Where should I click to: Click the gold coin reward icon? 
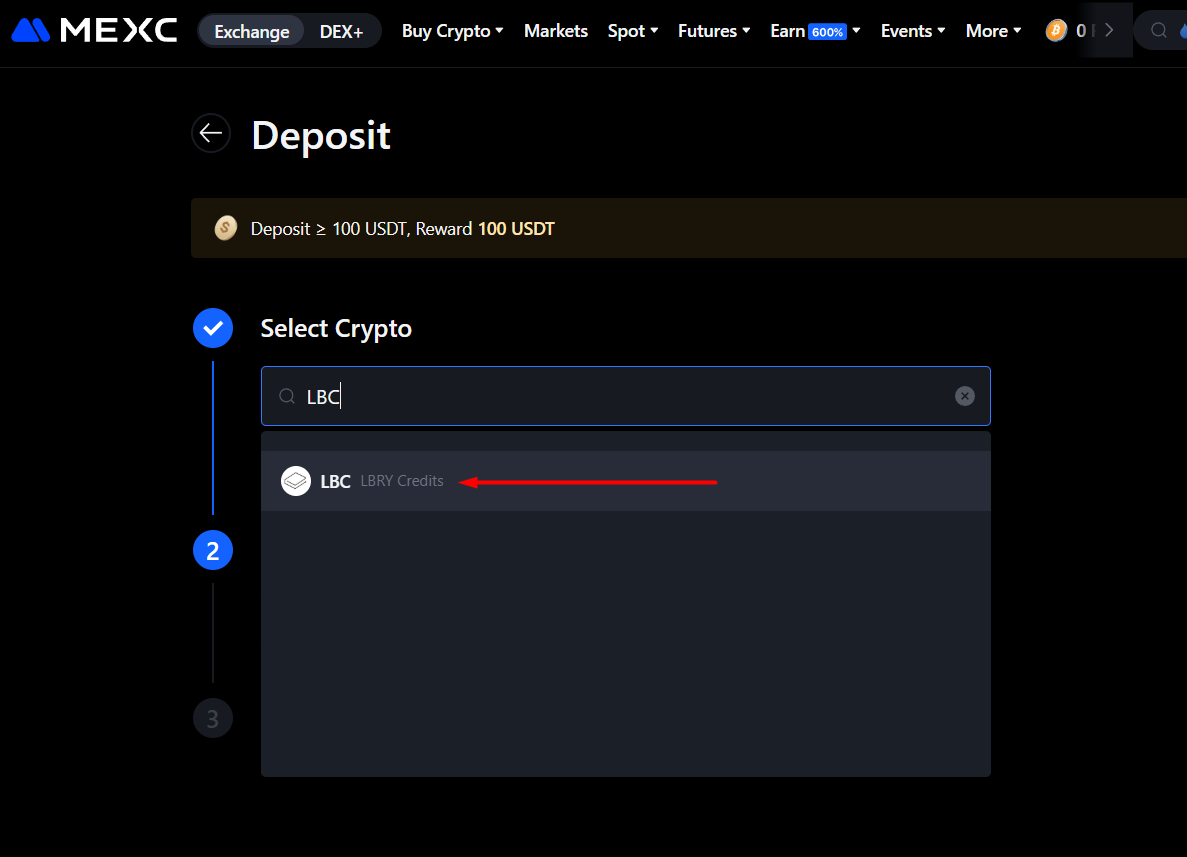[226, 228]
